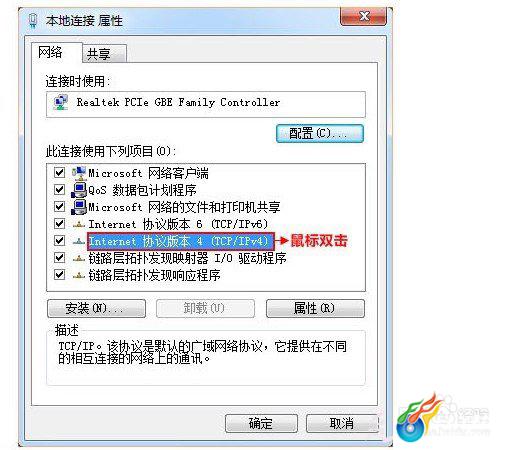Switch to the 共享 tab
The width and height of the screenshot is (520, 450).
(x=104, y=54)
